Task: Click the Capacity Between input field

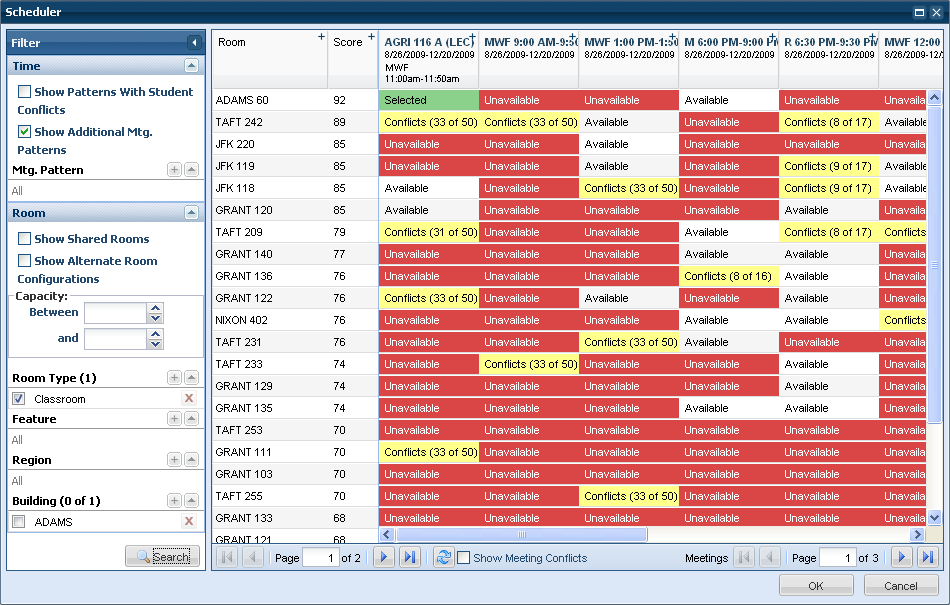Action: point(116,313)
